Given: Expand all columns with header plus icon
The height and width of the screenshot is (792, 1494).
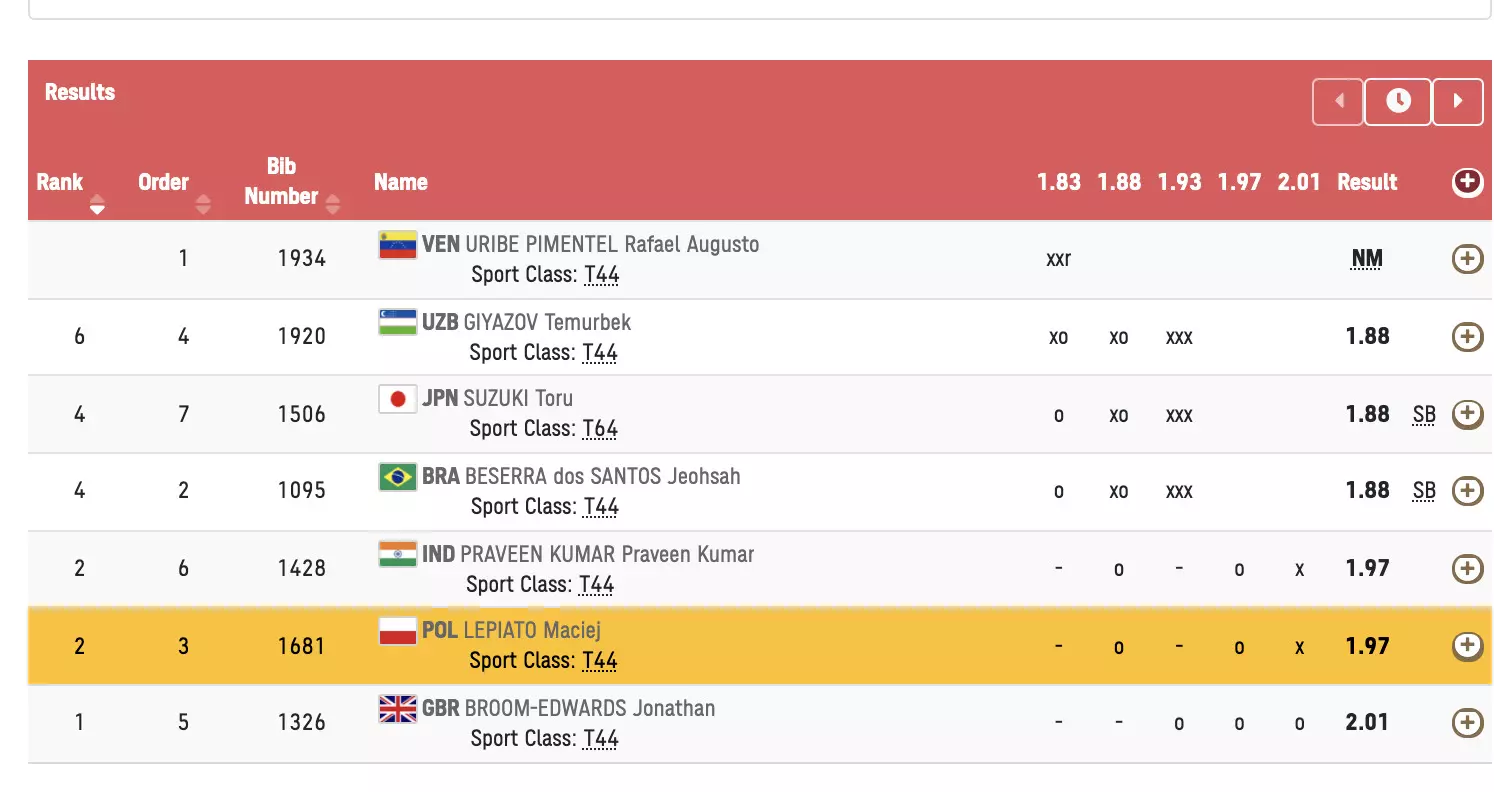Looking at the screenshot, I should (x=1466, y=182).
